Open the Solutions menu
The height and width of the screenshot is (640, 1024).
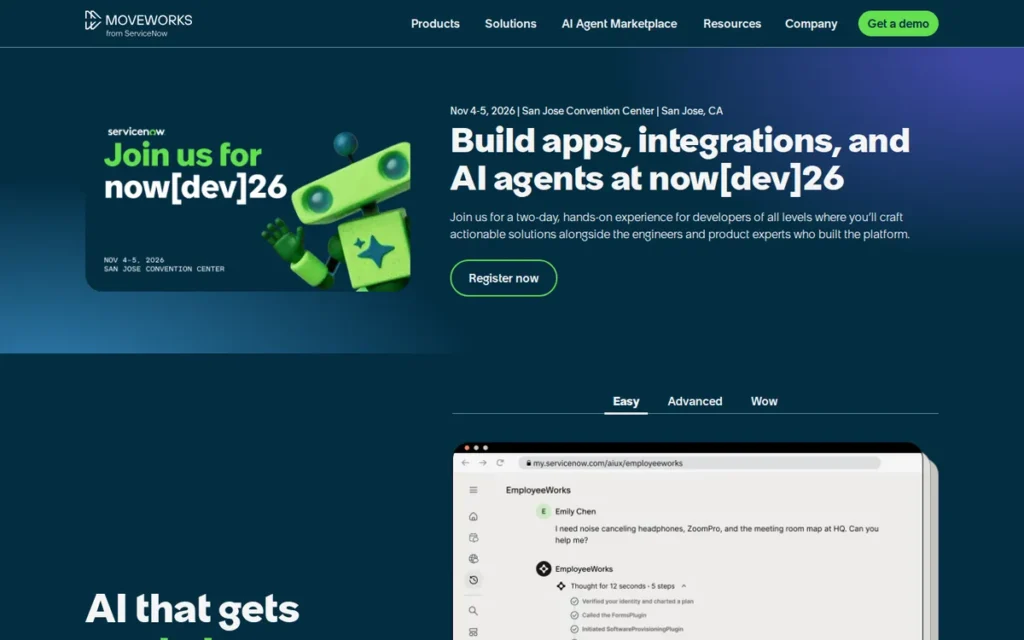[x=510, y=24]
